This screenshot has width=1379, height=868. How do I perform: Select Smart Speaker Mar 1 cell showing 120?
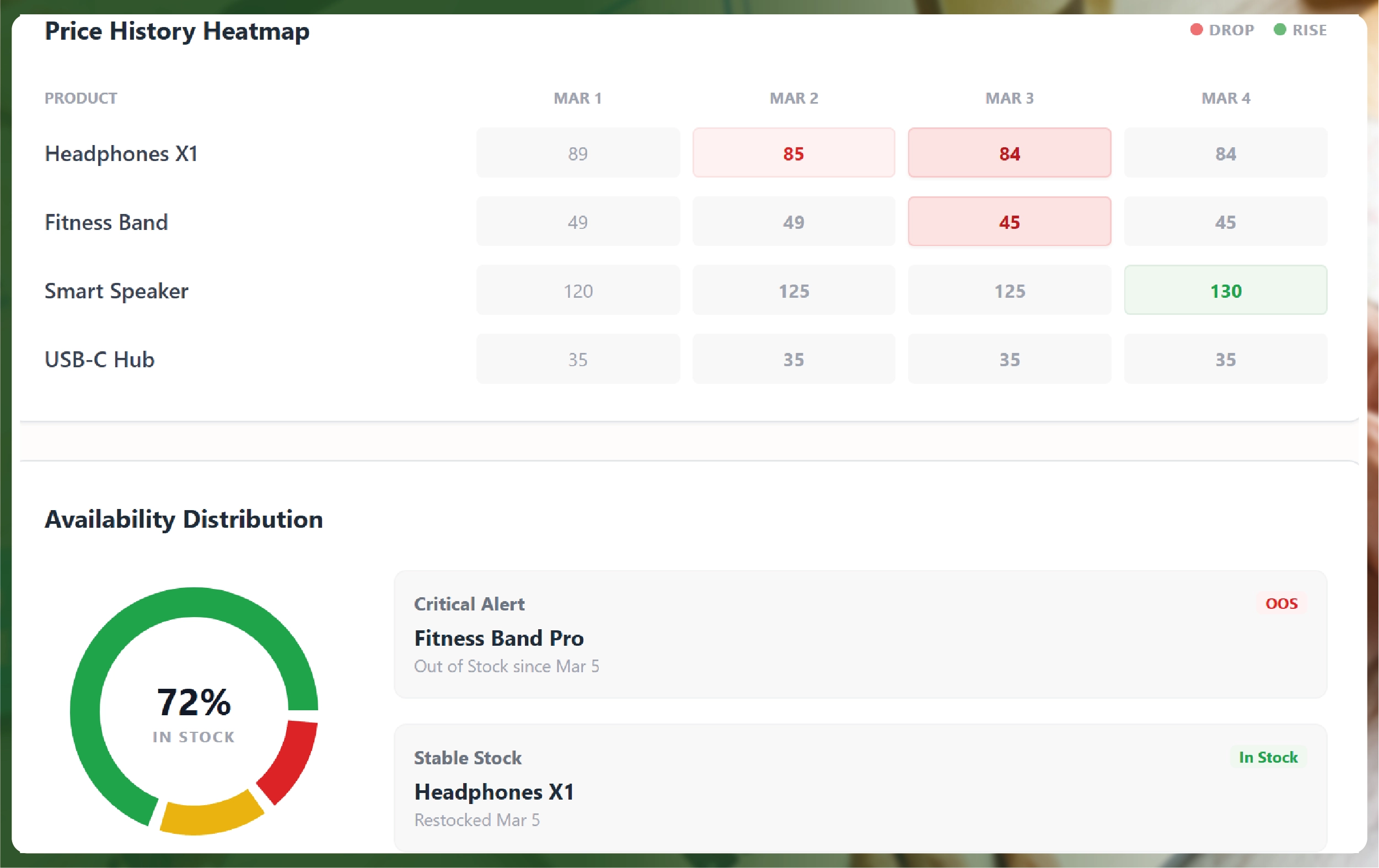pyautogui.click(x=577, y=291)
